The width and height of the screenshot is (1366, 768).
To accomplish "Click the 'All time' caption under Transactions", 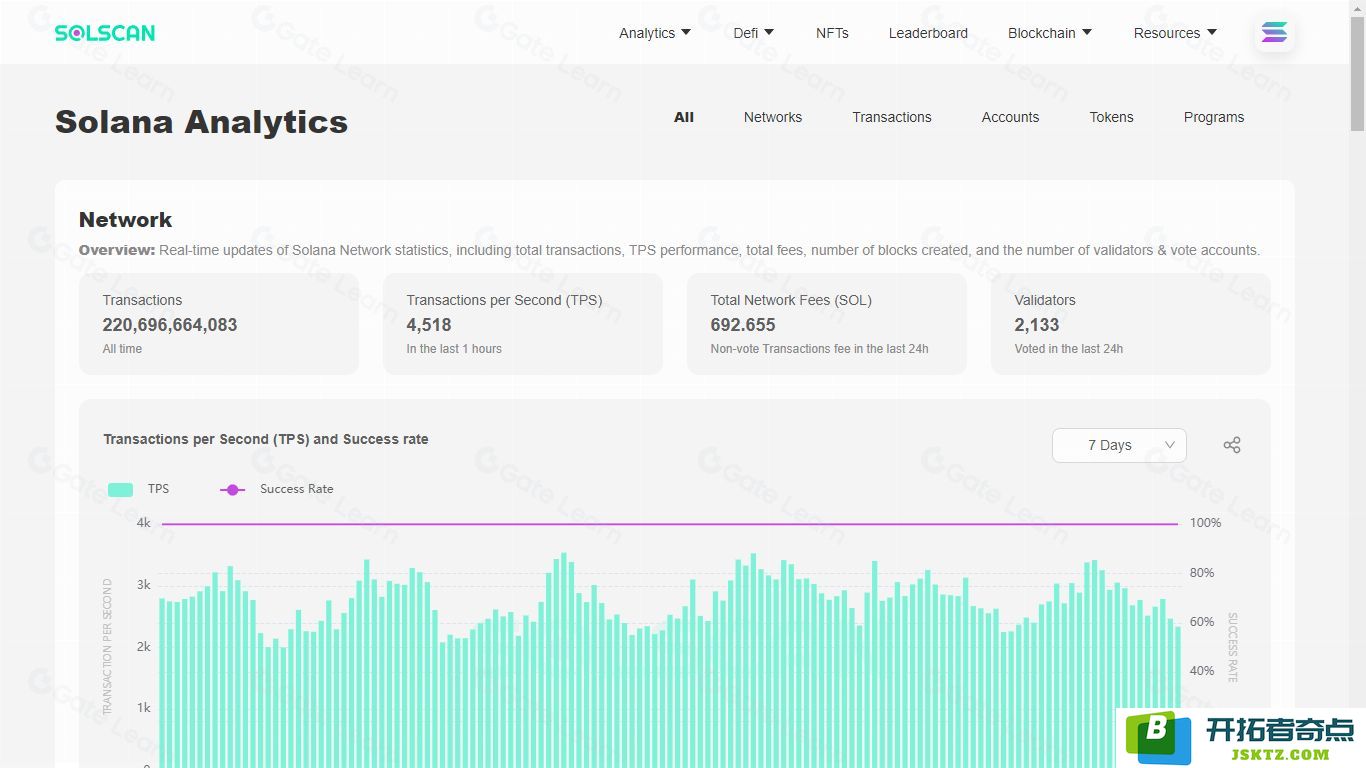I will coord(122,349).
